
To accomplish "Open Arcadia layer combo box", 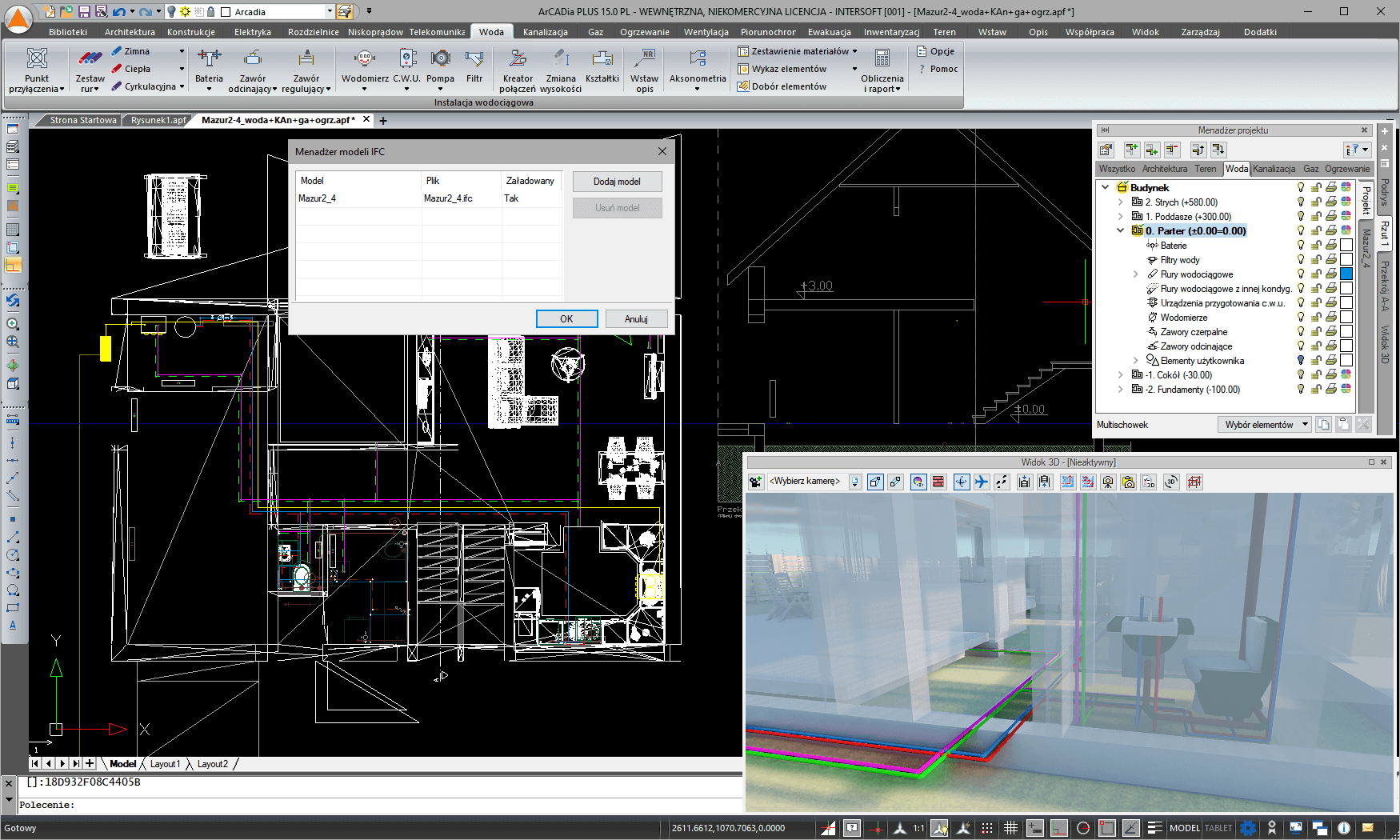I will (277, 11).
